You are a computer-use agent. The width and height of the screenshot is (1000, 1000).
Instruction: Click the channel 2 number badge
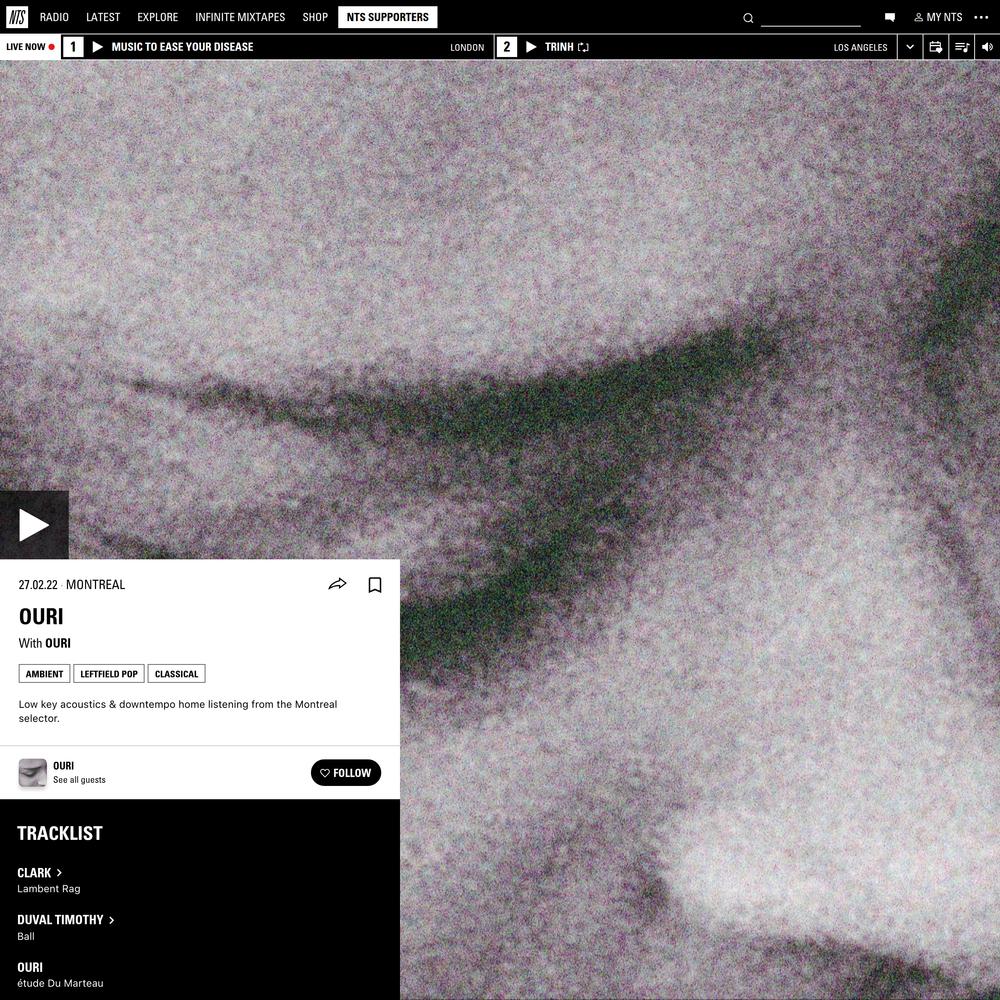506,47
